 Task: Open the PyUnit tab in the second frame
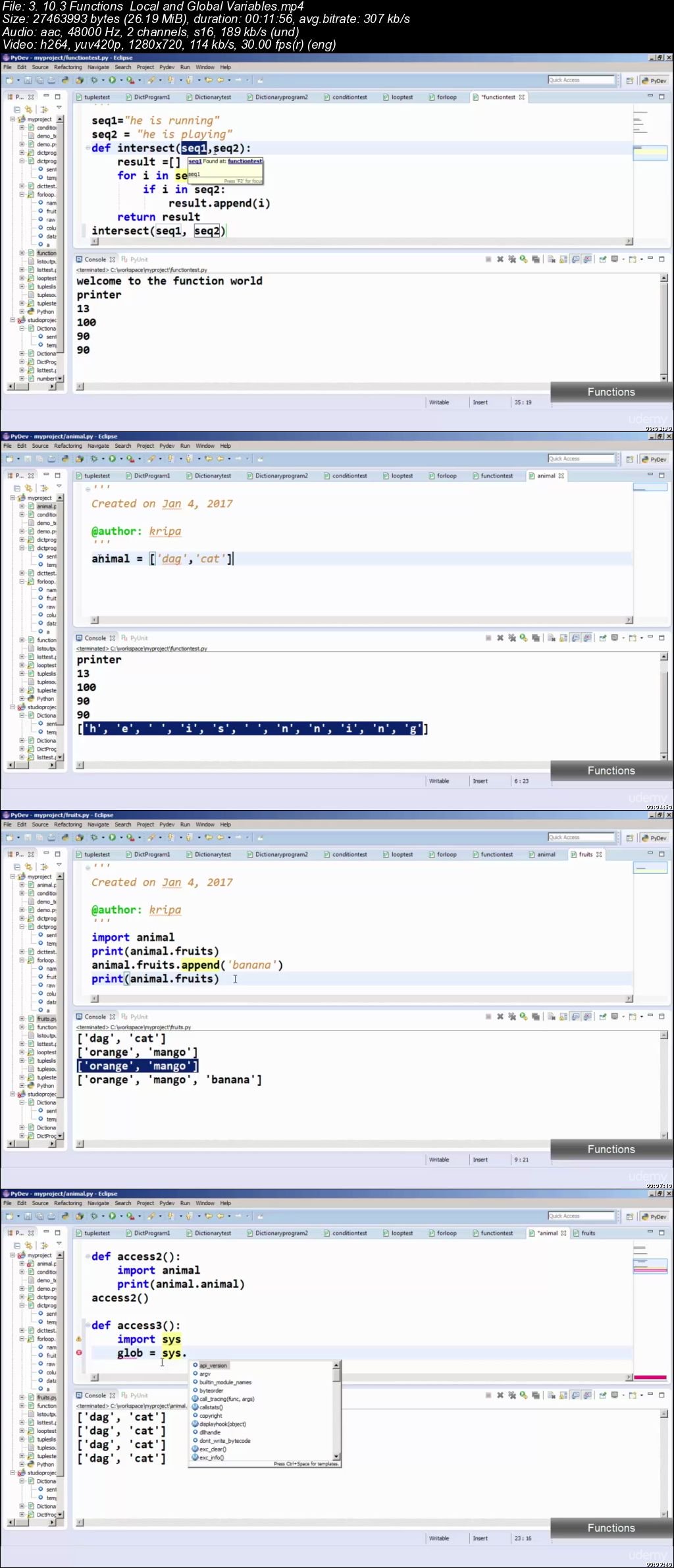point(135,638)
